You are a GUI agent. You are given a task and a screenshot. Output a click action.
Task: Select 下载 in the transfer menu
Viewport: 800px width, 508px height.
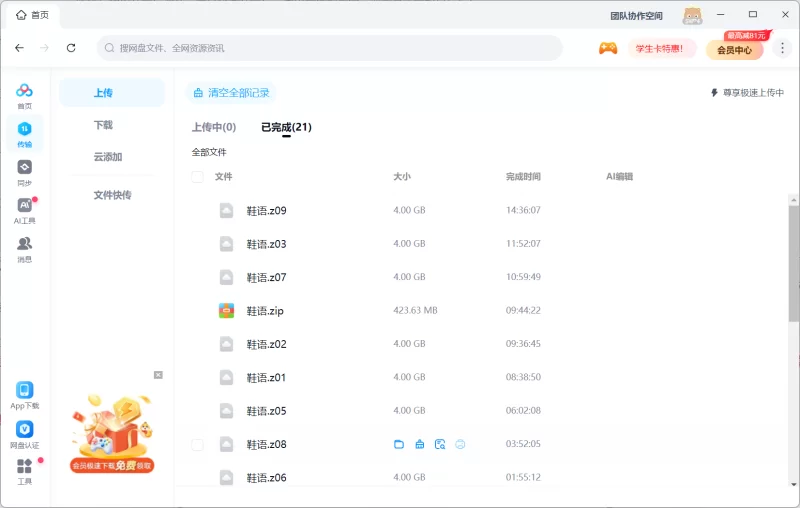(103, 125)
